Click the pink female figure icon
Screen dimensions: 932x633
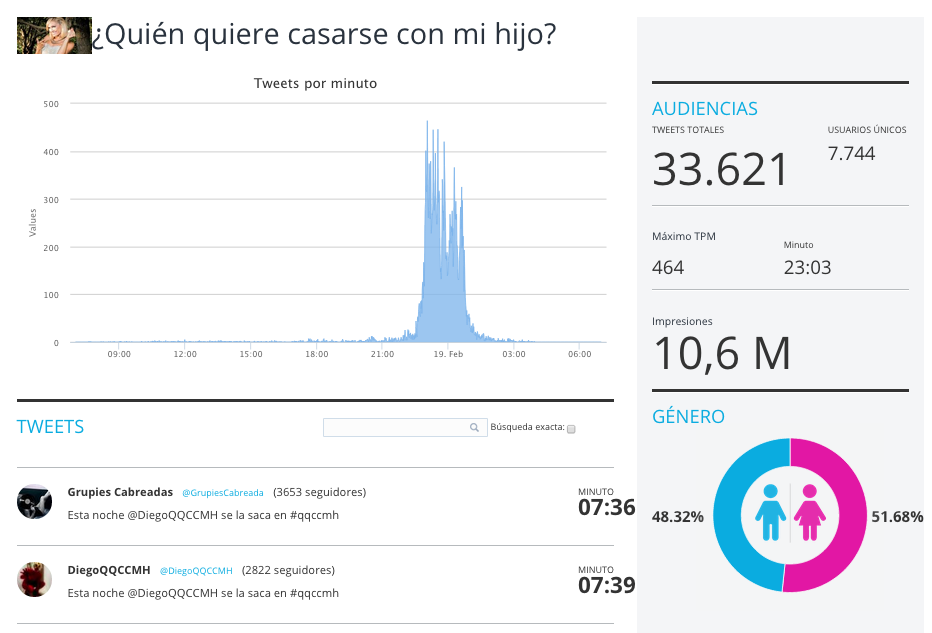coord(810,512)
